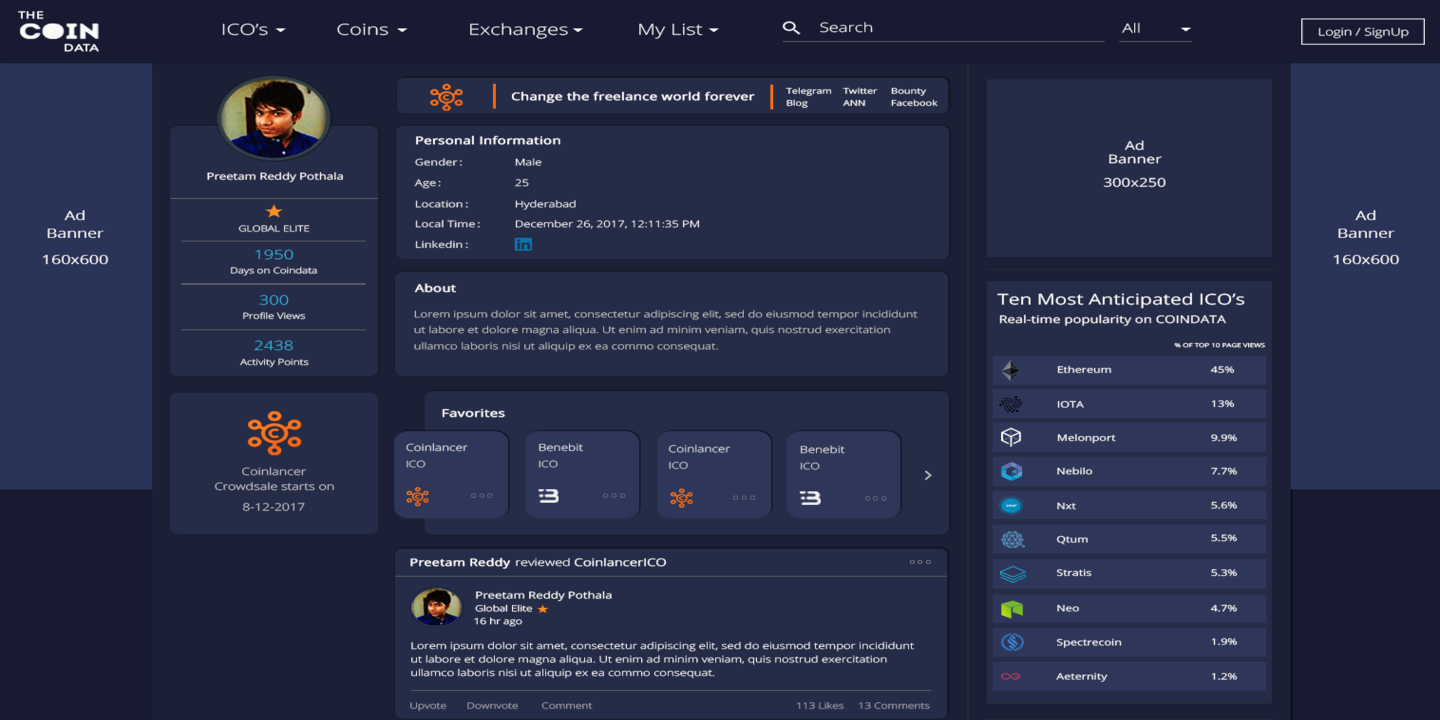Open the Bounty link
The image size is (1440, 720).
tap(908, 91)
